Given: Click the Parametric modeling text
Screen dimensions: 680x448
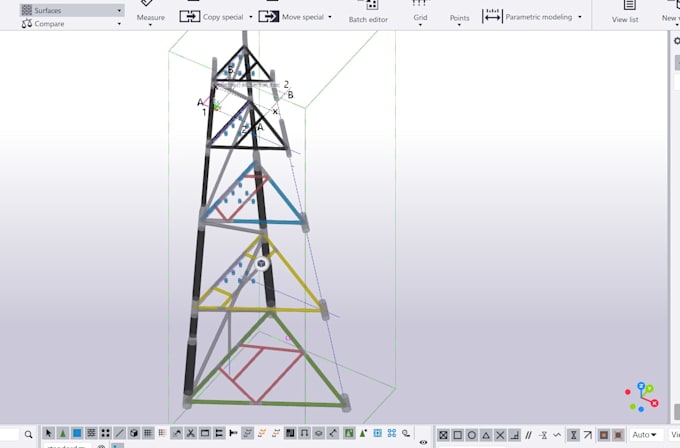Looking at the screenshot, I should click(x=539, y=17).
